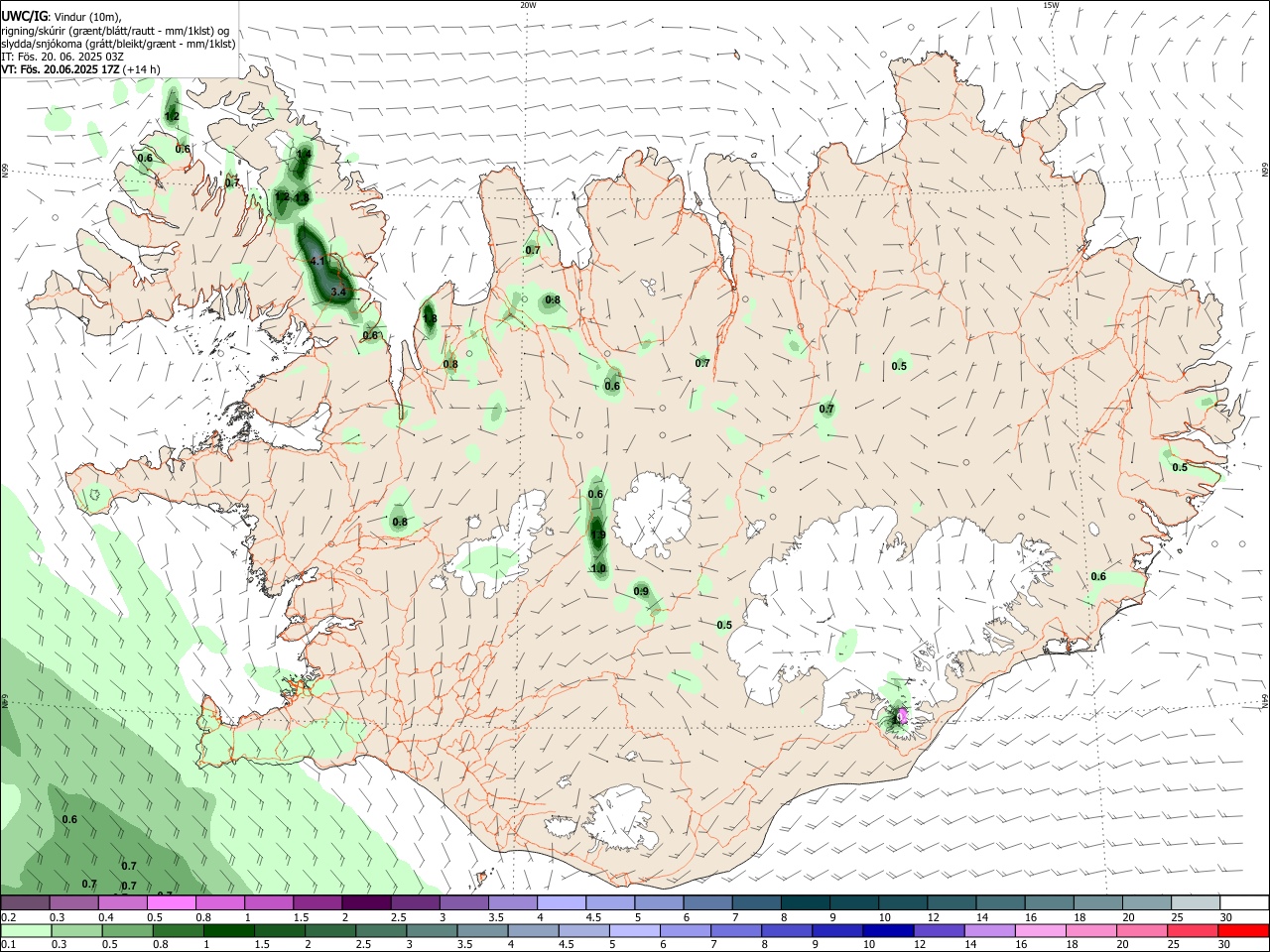This screenshot has height=952, width=1270.
Task: Select the 'rigning/skúrir' legend description line
Action: point(115,30)
